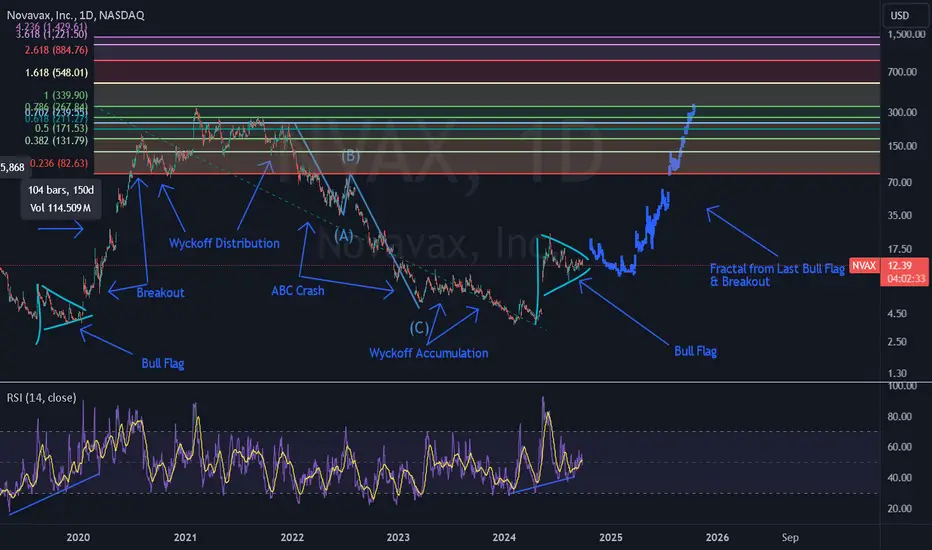Viewport: 932px width, 550px height.
Task: Click the 2026 label on the time axis
Action: click(x=717, y=538)
